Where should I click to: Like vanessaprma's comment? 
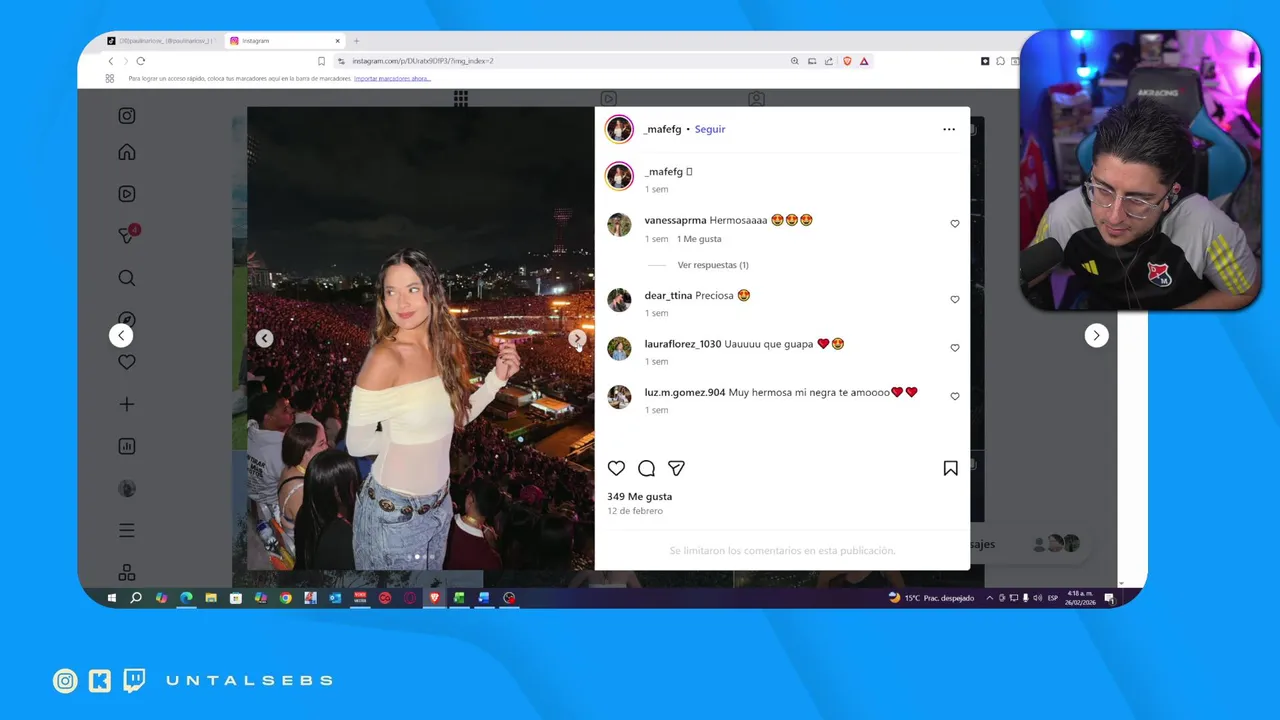955,224
